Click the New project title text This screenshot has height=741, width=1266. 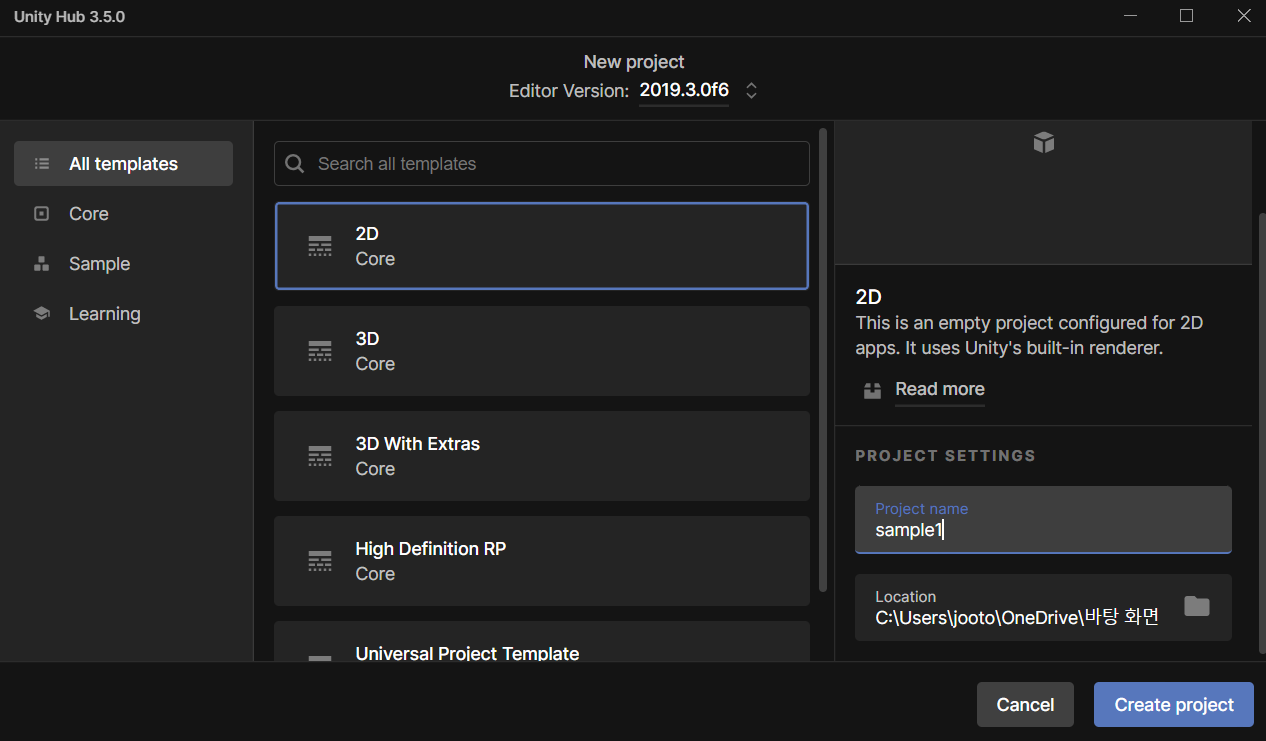[x=634, y=62]
